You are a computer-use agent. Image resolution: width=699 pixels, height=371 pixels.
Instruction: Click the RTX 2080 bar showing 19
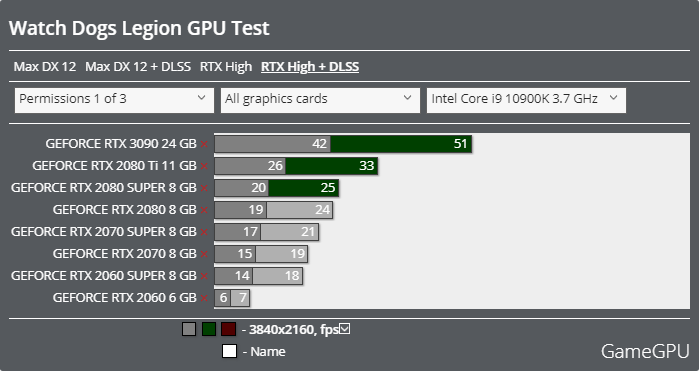[x=240, y=210]
